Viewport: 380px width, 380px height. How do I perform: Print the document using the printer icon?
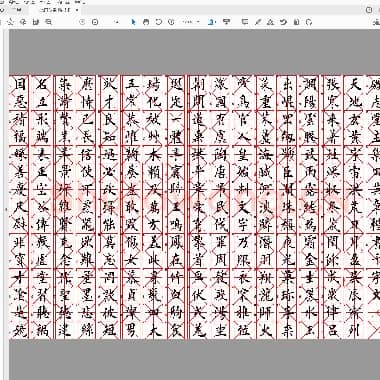coord(36,22)
